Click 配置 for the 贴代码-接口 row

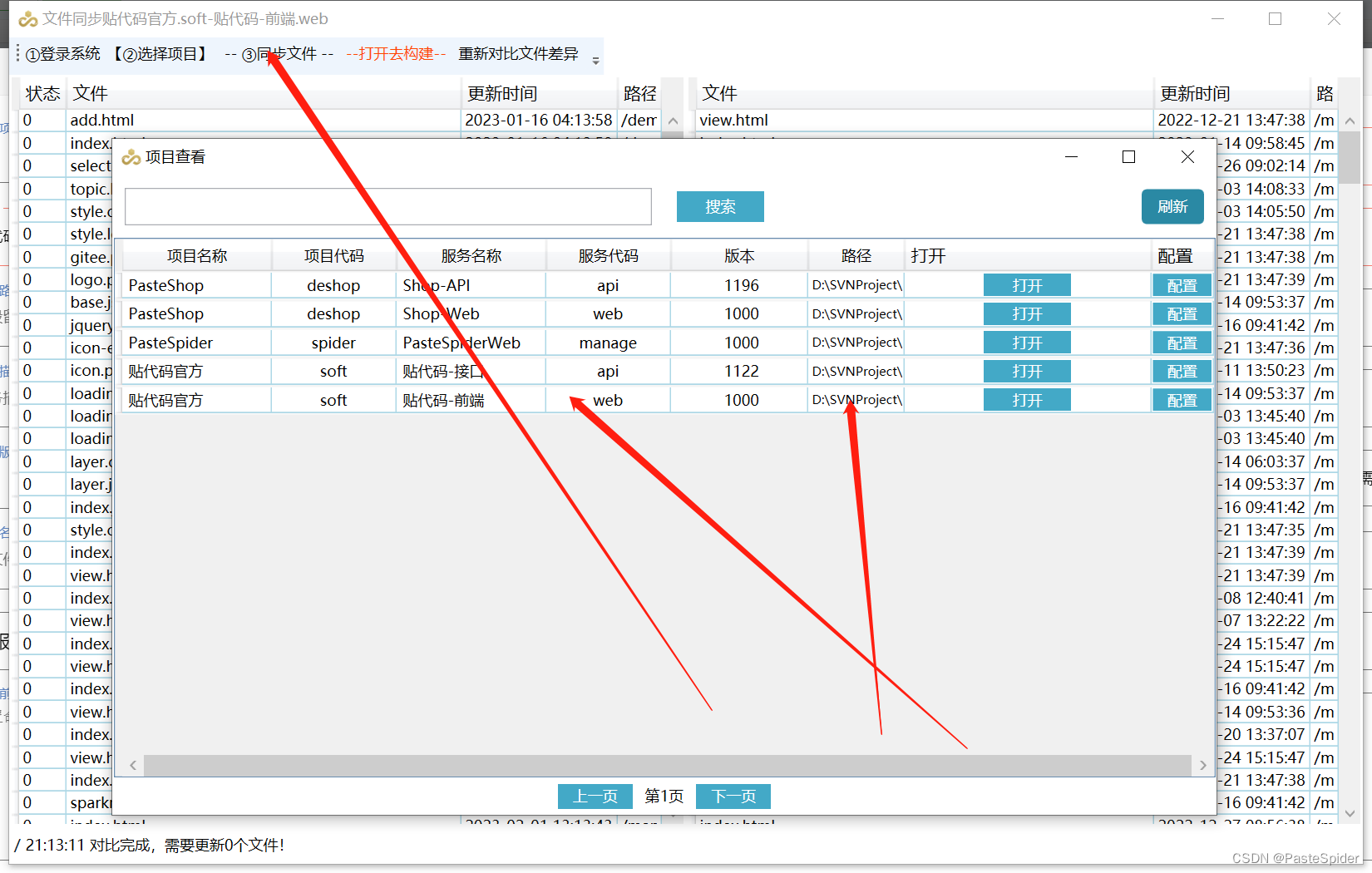pyautogui.click(x=1182, y=372)
